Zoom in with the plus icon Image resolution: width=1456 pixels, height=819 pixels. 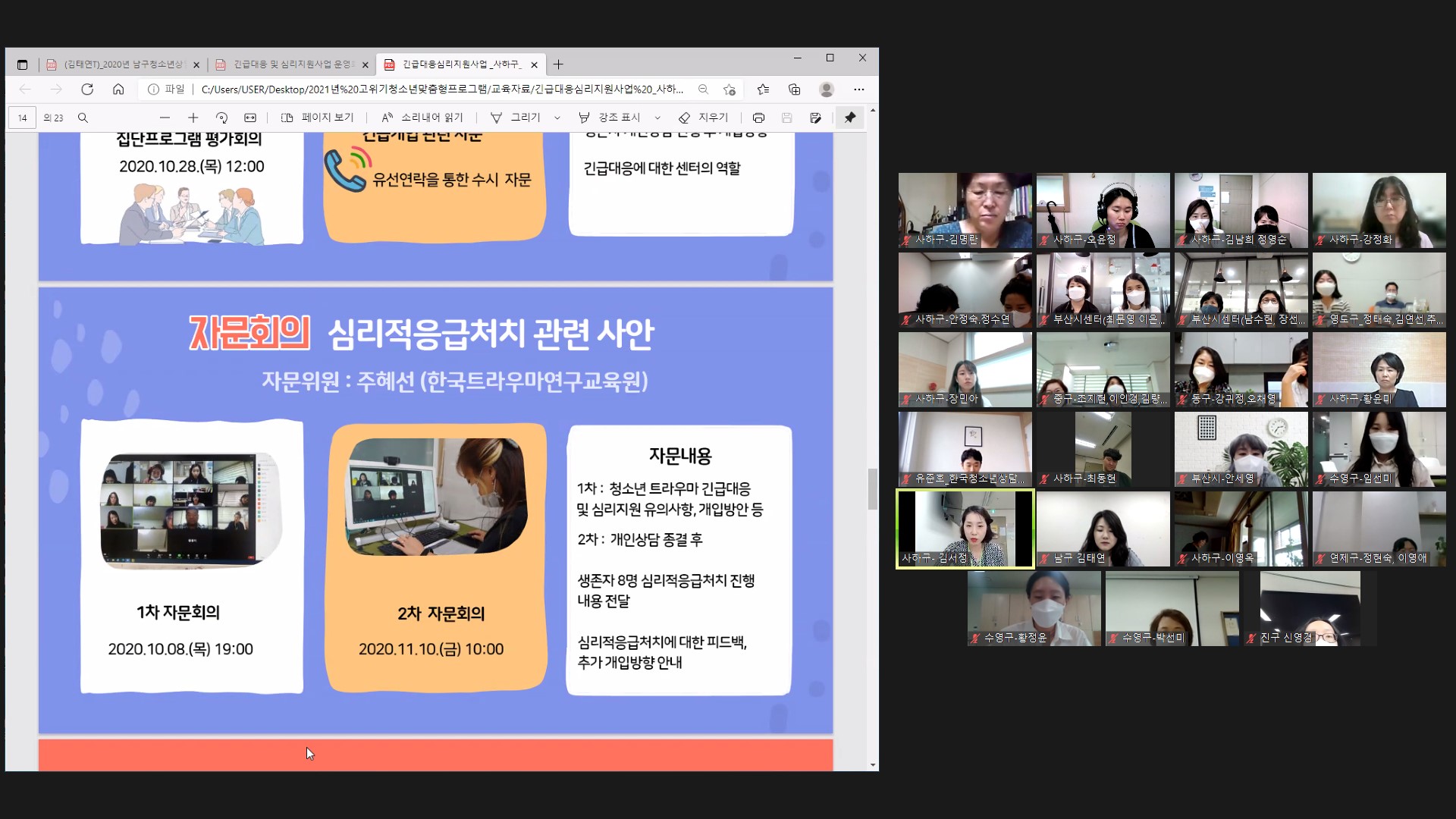(x=193, y=118)
